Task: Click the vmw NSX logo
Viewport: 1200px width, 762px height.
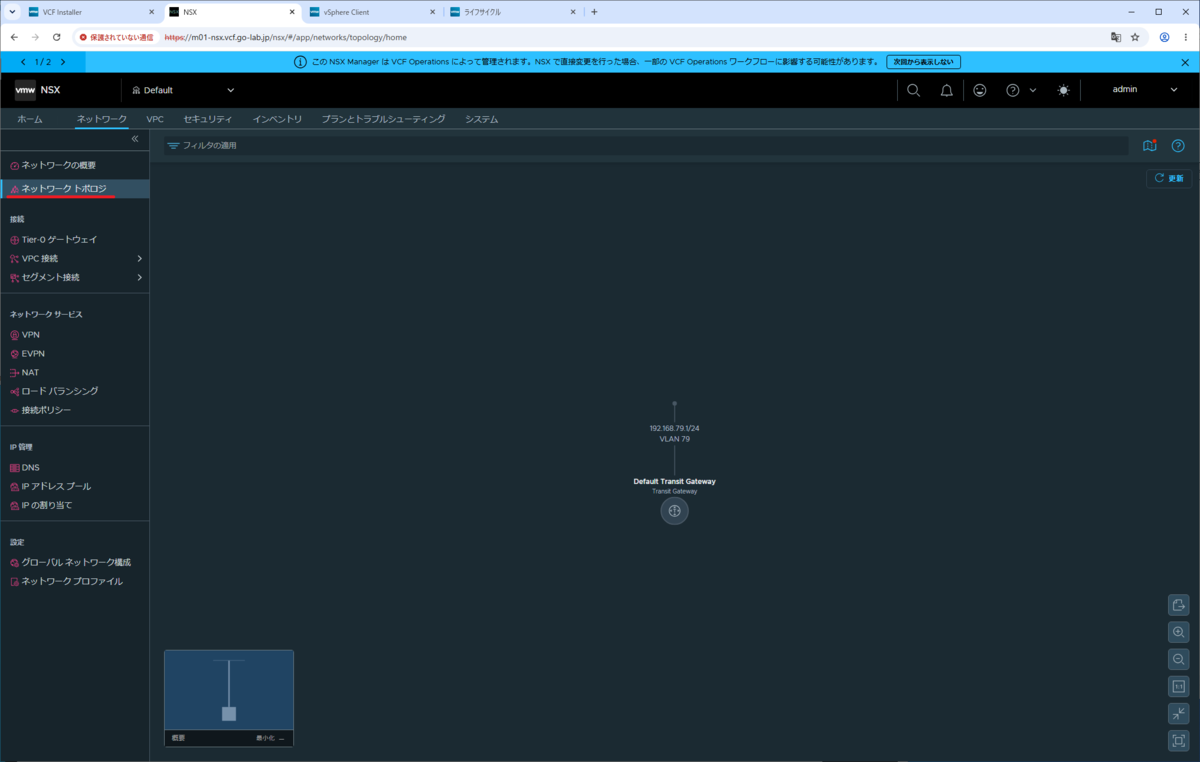Action: (38, 90)
